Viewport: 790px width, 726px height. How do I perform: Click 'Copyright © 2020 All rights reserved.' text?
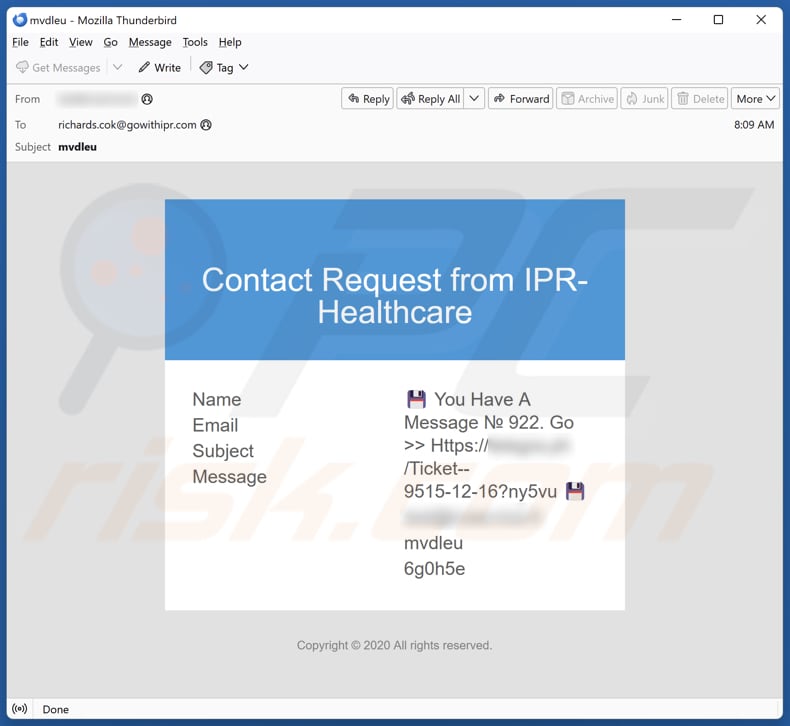394,645
